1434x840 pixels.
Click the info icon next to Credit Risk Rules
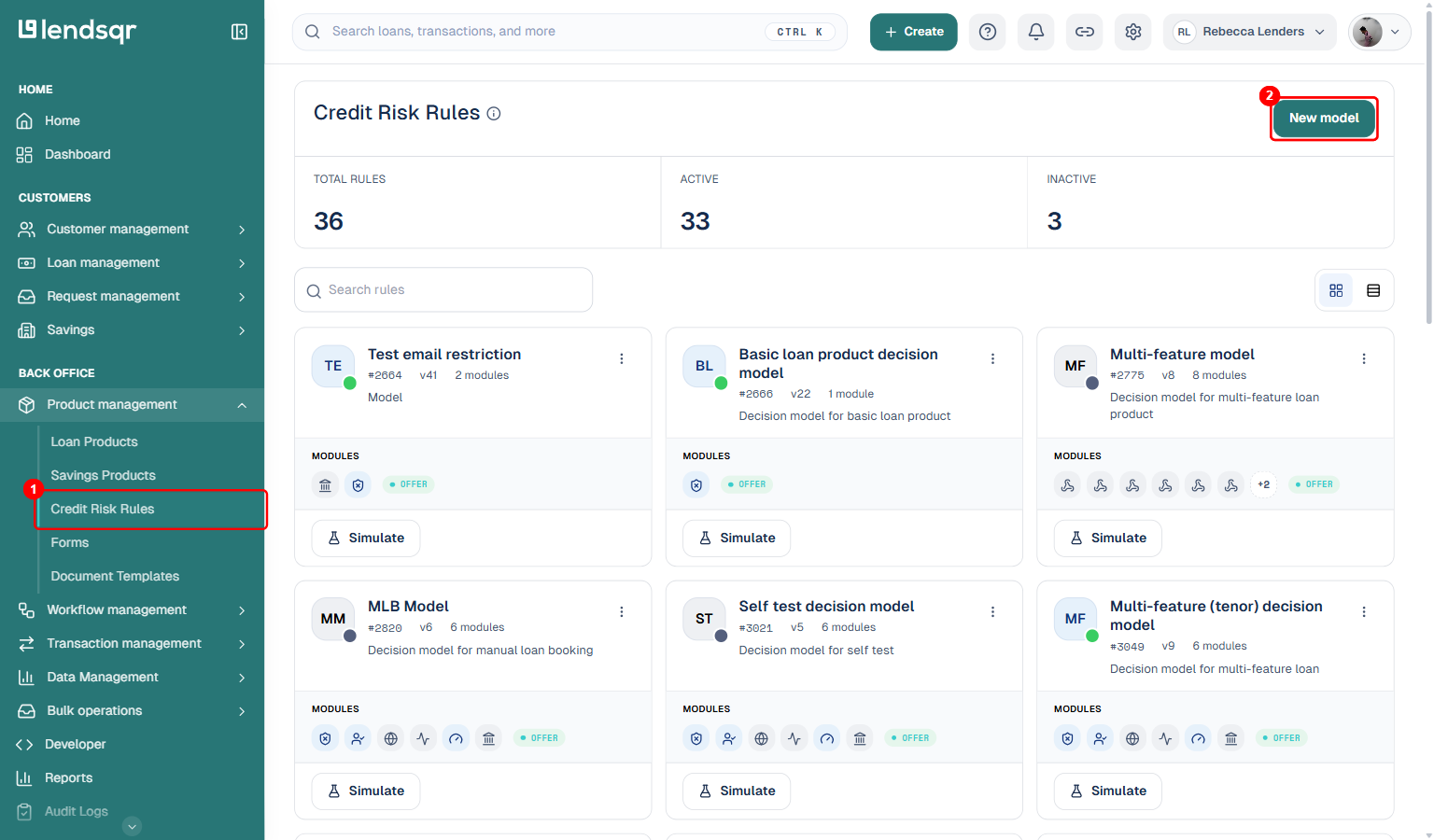[x=494, y=114]
